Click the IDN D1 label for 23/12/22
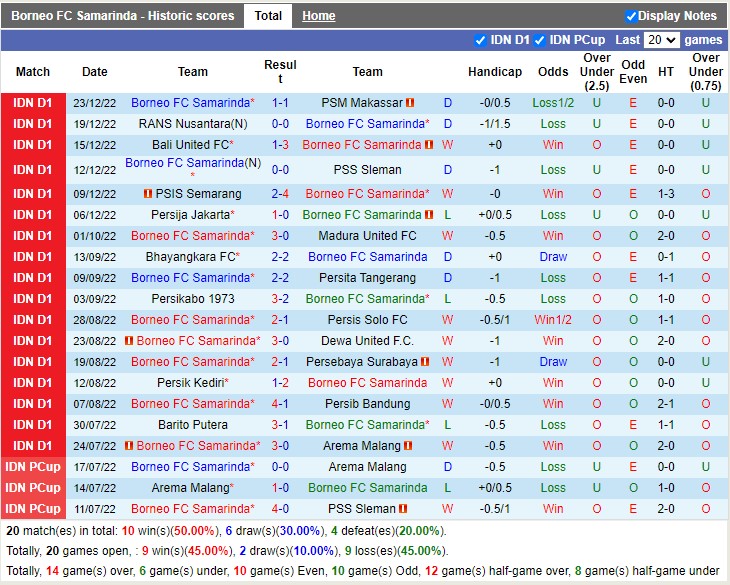Image resolution: width=730 pixels, height=585 pixels. point(33,103)
